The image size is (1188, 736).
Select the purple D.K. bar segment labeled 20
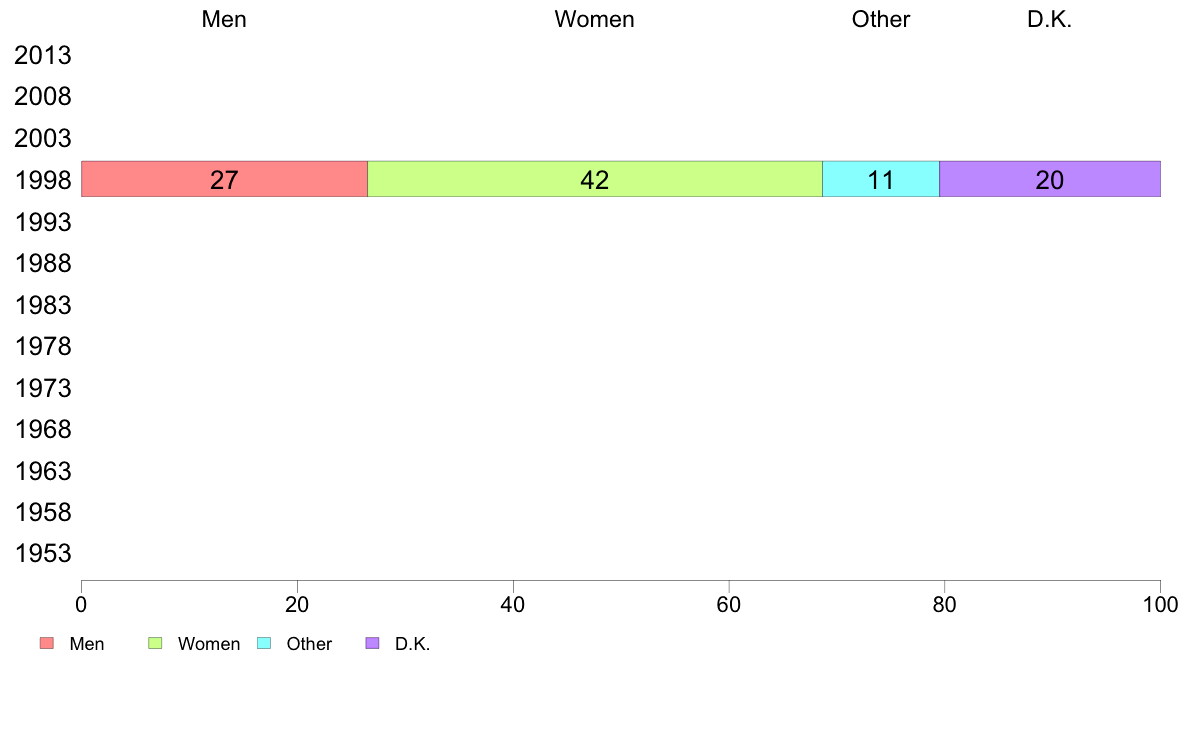[x=1050, y=179]
